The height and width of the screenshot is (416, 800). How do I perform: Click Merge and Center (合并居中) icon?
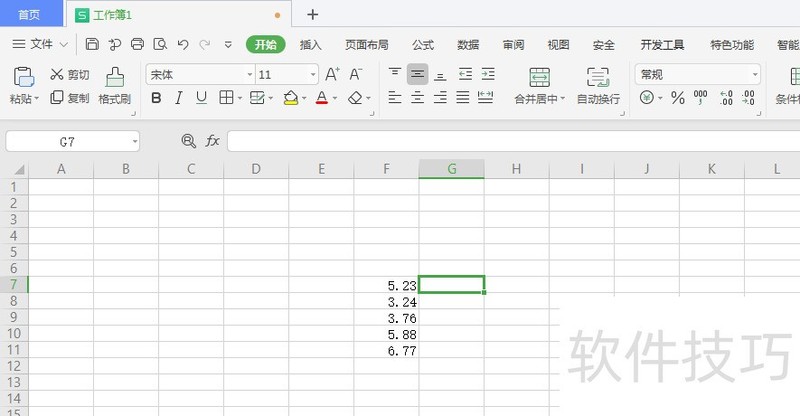(x=539, y=77)
